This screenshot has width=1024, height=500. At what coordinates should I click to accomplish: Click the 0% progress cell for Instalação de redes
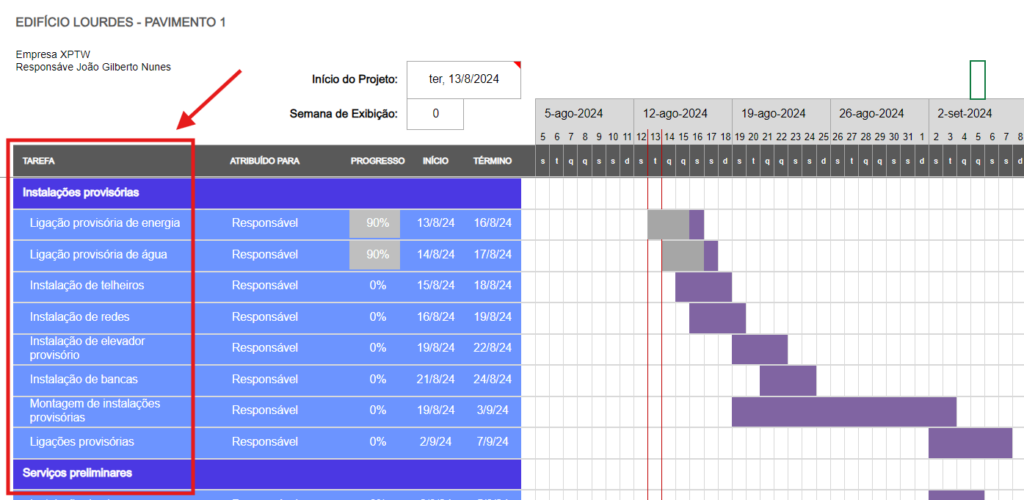377,317
